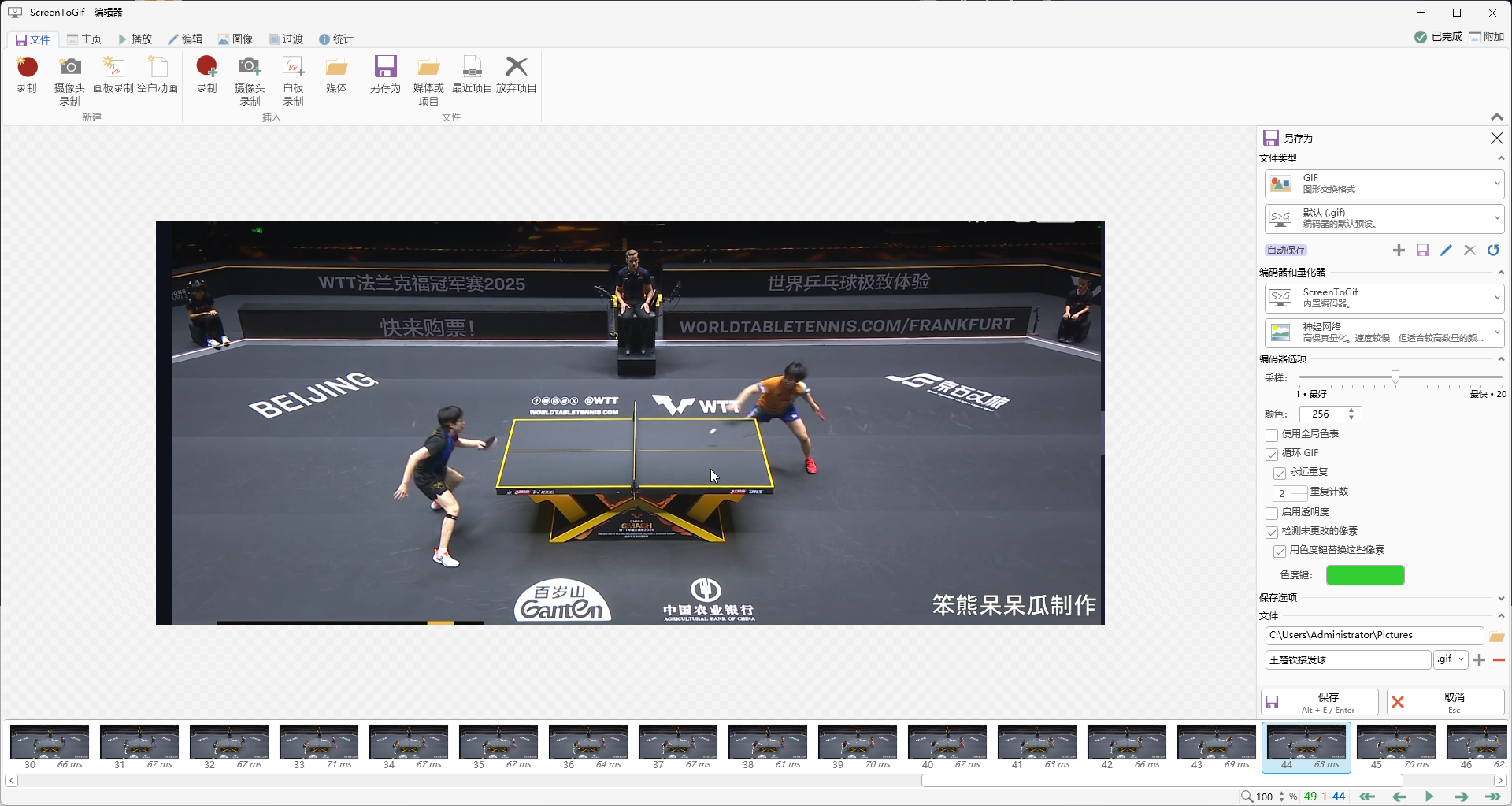Enable the 启用透明度 checkbox

pos(1272,513)
